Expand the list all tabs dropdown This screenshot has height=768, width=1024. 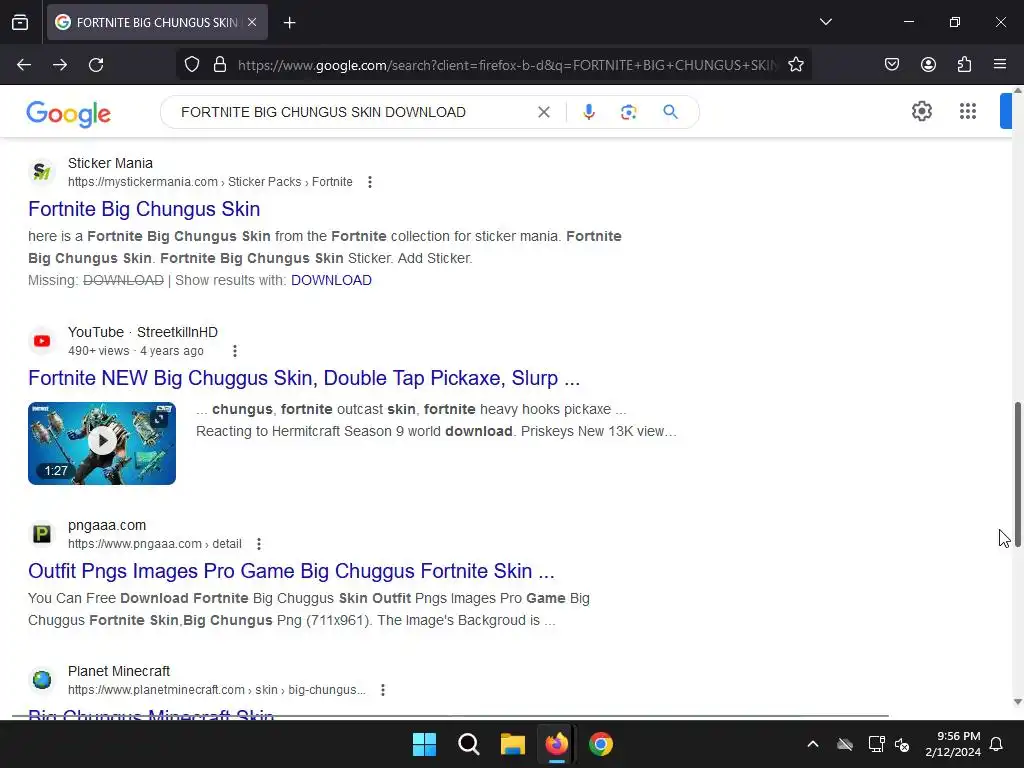click(825, 22)
